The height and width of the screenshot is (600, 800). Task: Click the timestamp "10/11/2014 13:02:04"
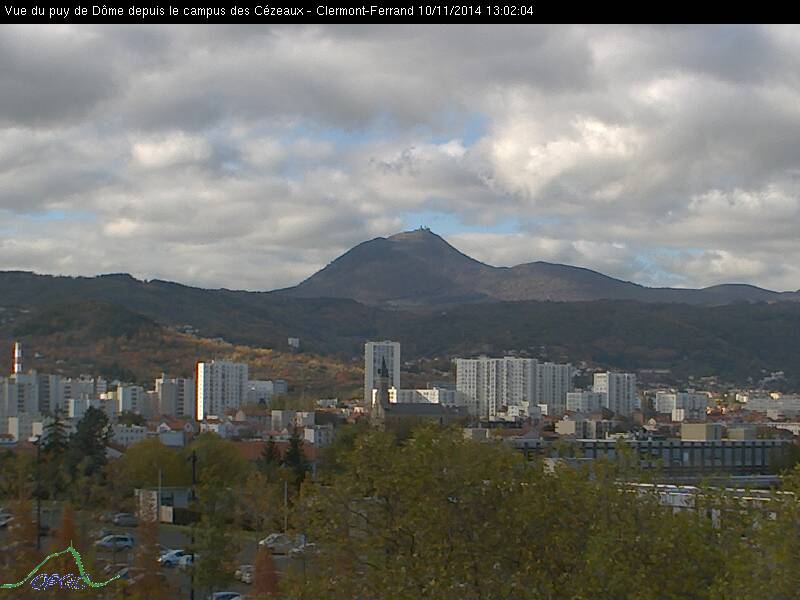point(476,11)
